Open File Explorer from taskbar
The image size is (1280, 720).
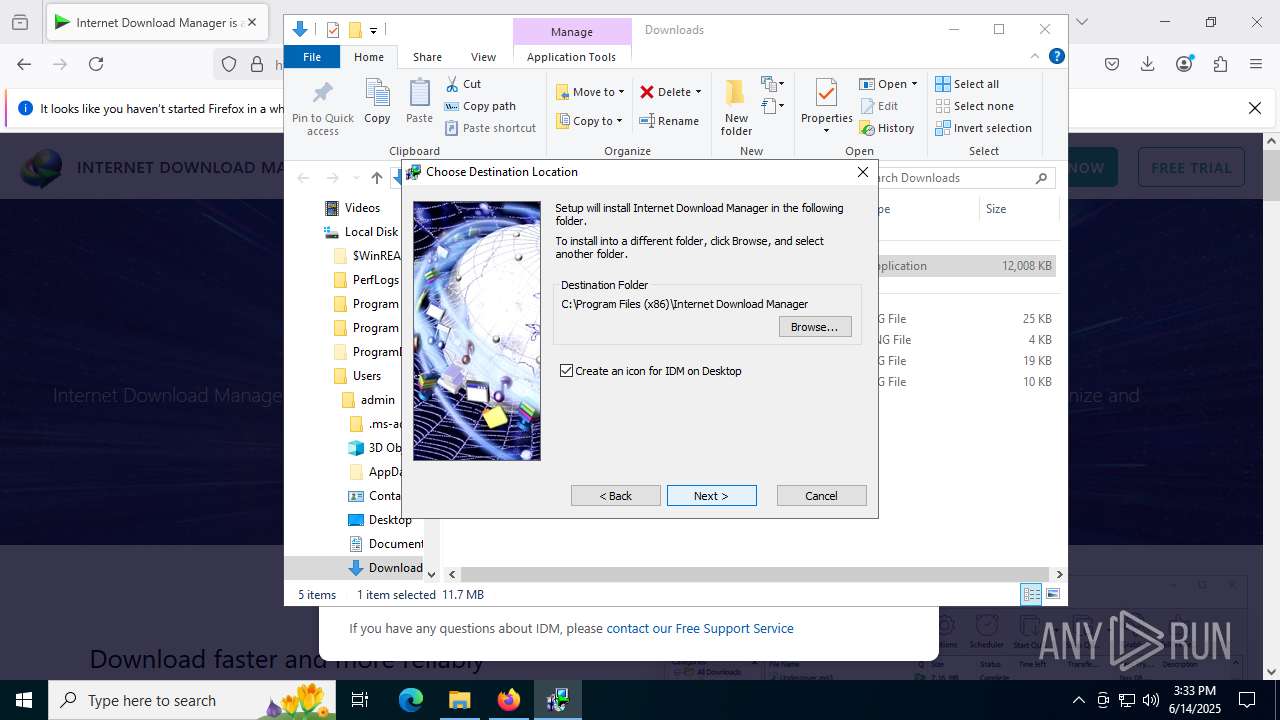(x=459, y=700)
